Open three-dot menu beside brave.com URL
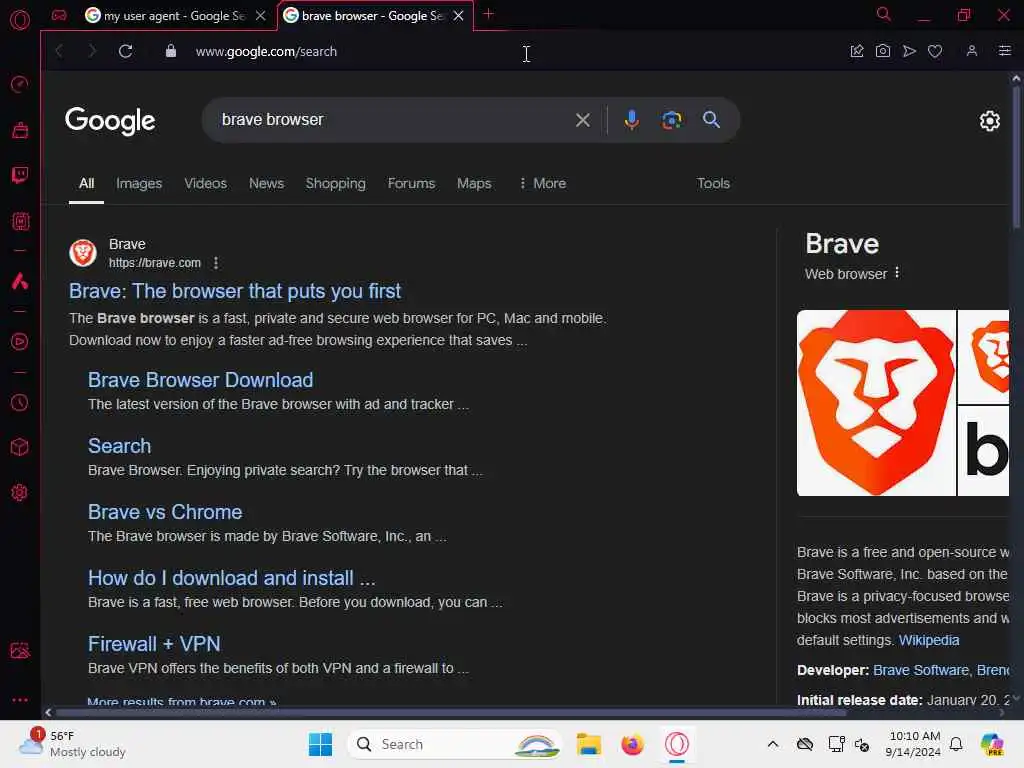 point(216,263)
